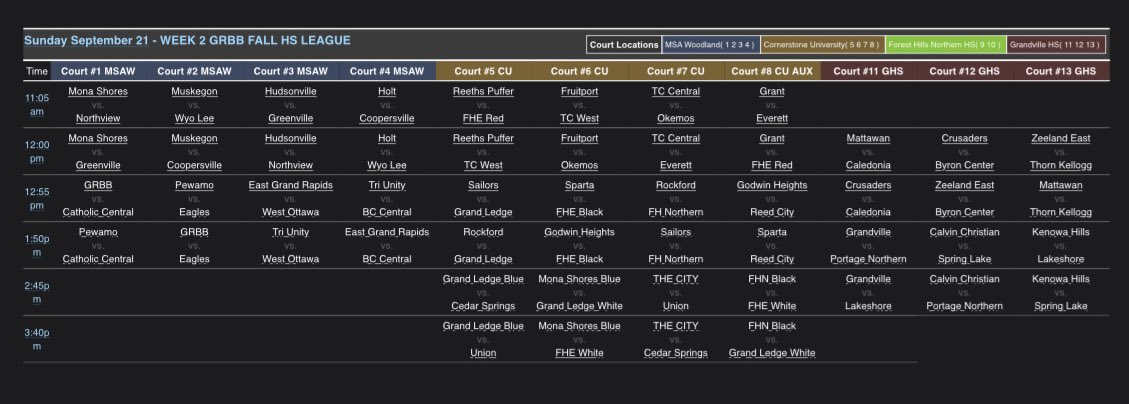Click the Time column header
Screen dimensions: 1129x404
click(x=37, y=71)
